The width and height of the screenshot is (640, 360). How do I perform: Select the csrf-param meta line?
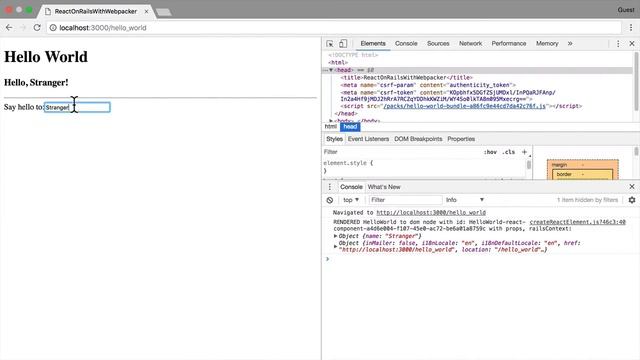428,85
